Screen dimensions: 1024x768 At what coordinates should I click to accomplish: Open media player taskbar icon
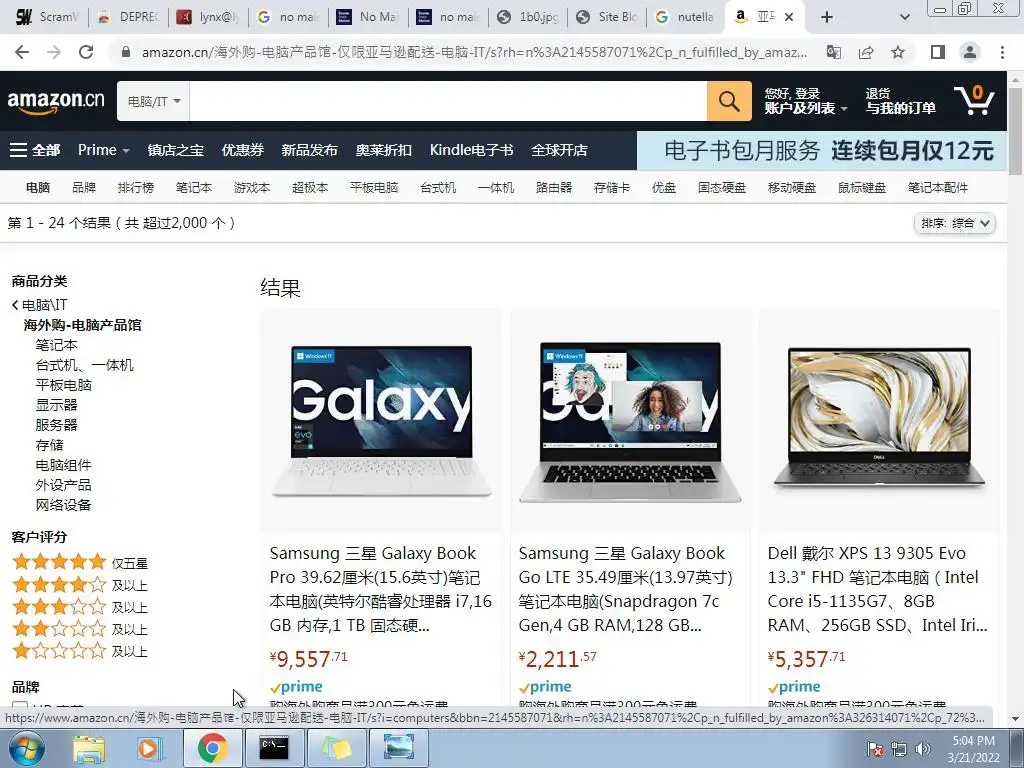[x=148, y=748]
